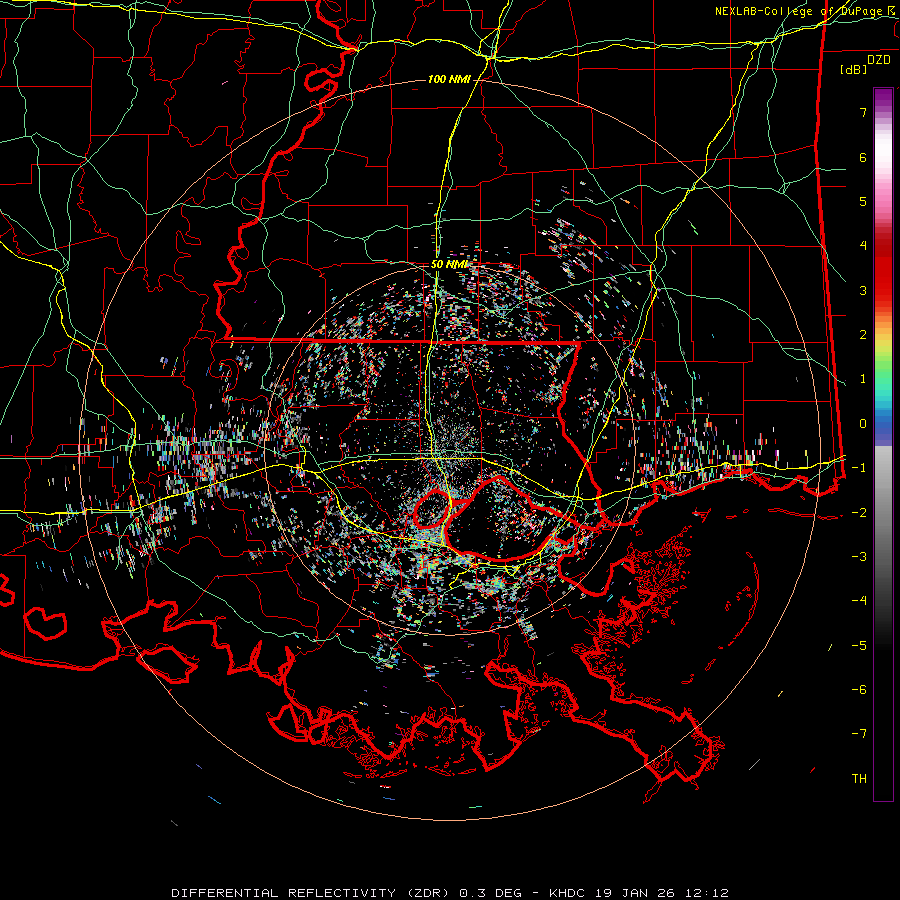Click the KHDC station identifier

[567, 893]
